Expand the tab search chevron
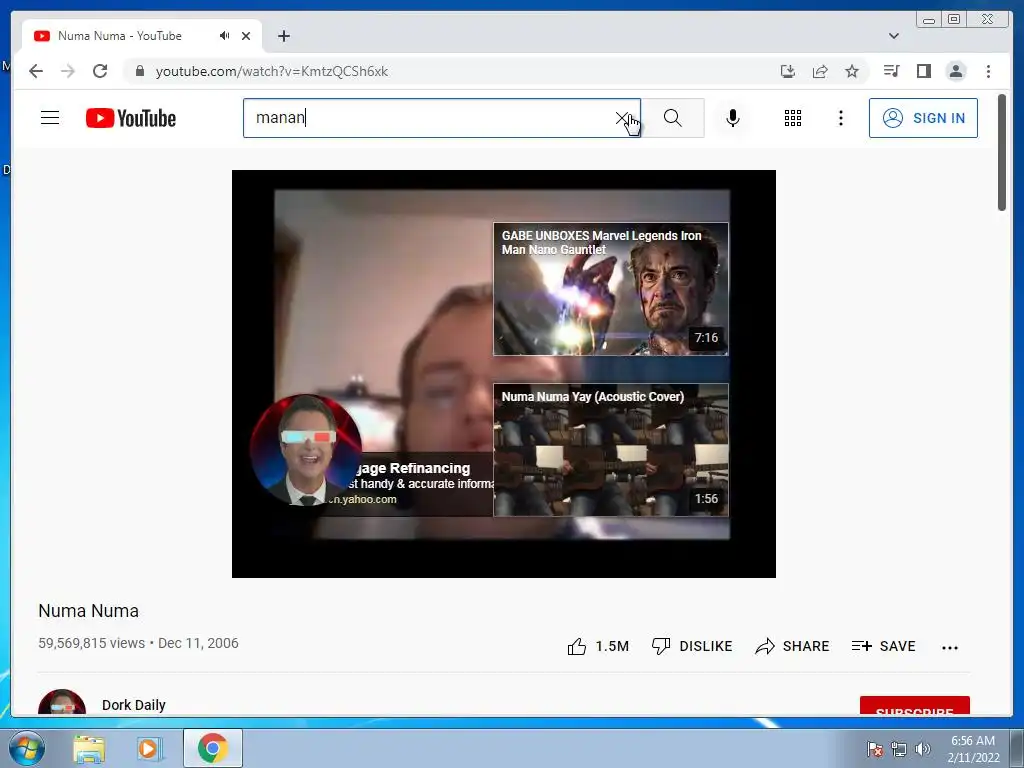The width and height of the screenshot is (1024, 768). click(x=893, y=36)
